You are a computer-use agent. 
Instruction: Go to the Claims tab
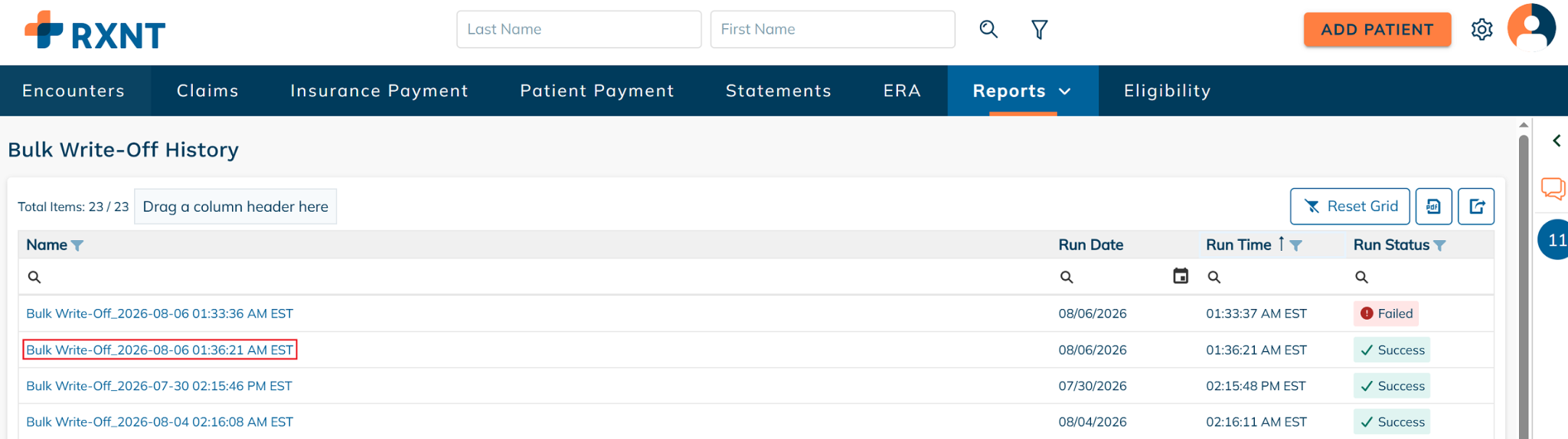pos(207,91)
